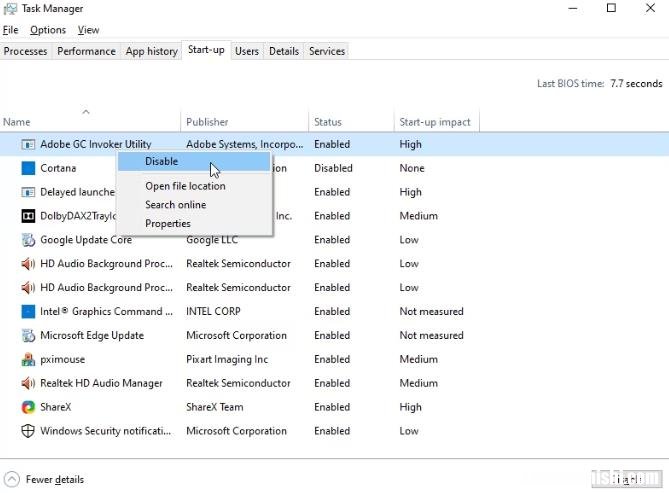Image resolution: width=669 pixels, height=493 pixels.
Task: Select the ShareX entry name
Action: (55, 407)
